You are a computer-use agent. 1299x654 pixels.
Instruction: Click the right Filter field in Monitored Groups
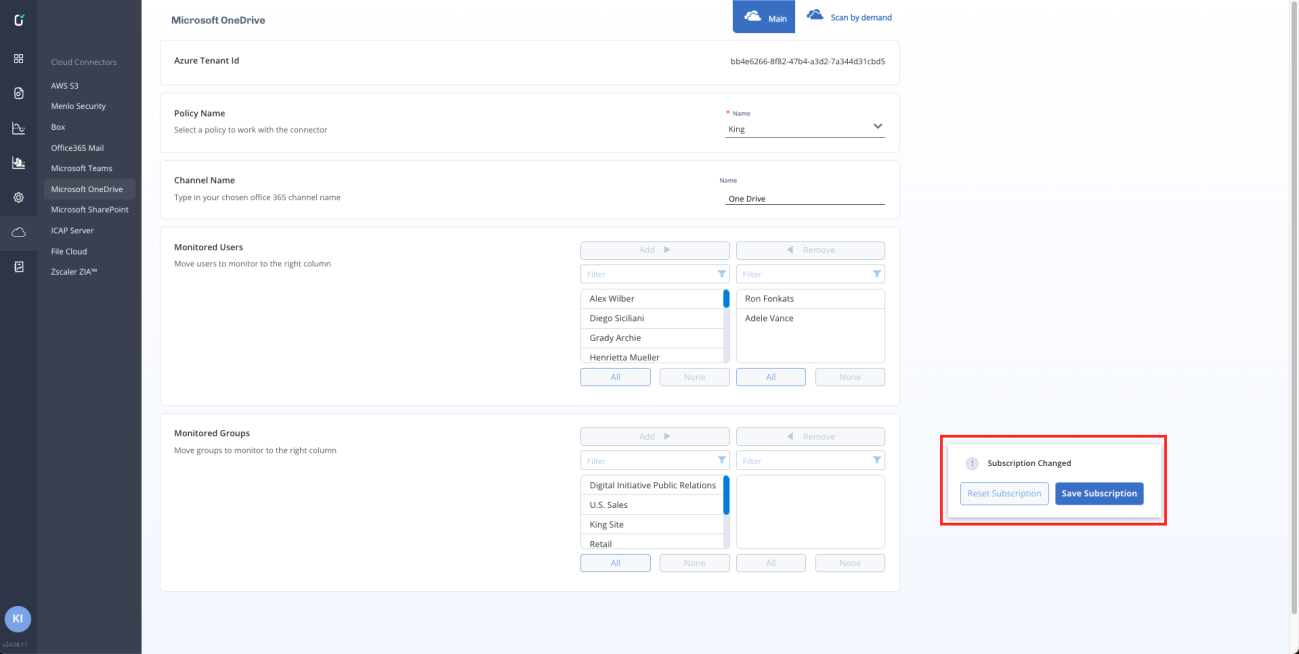coord(810,461)
